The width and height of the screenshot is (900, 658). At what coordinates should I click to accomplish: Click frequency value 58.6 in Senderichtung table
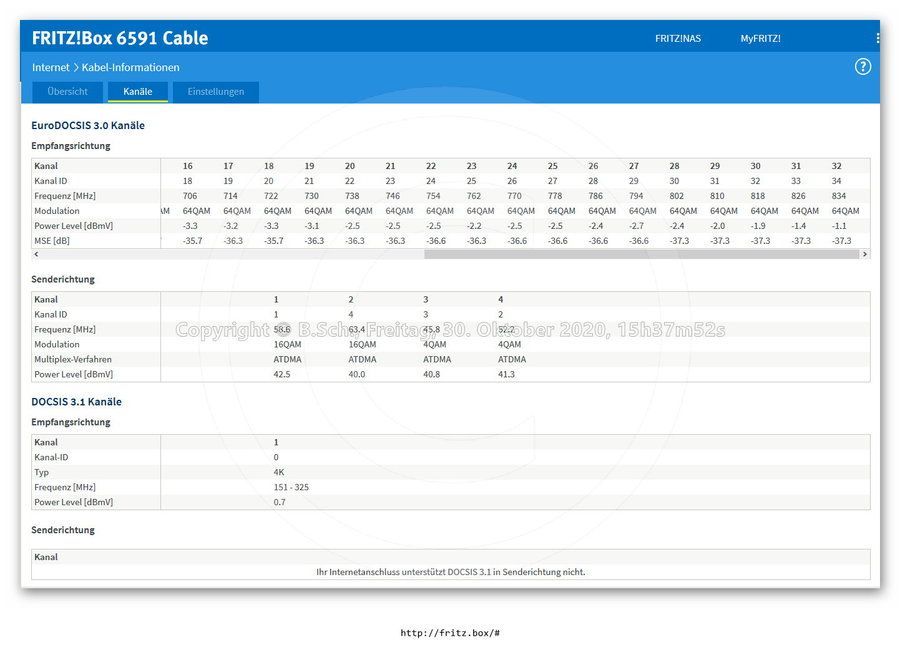(x=282, y=330)
